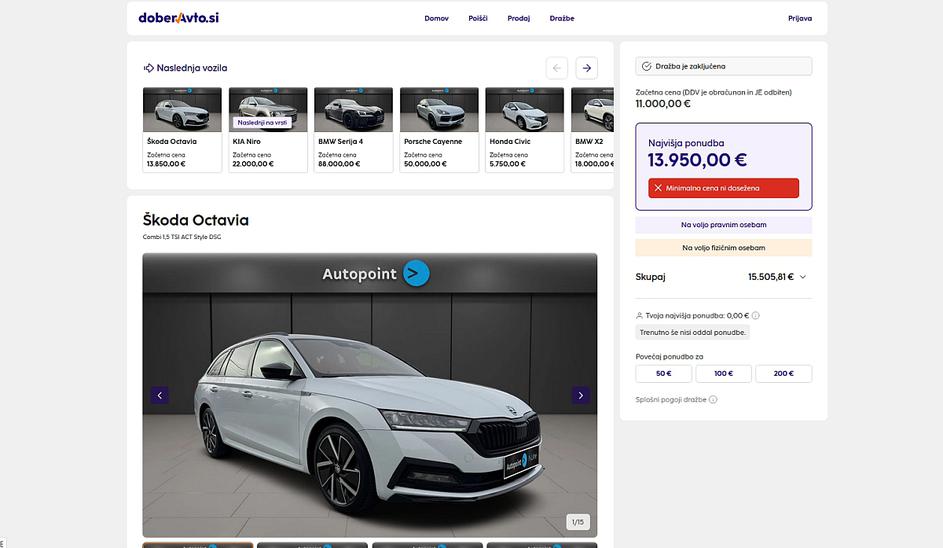The width and height of the screenshot is (943, 548).
Task: Click info icon beside Tvoja najvišja ponudba
Action: point(756,315)
